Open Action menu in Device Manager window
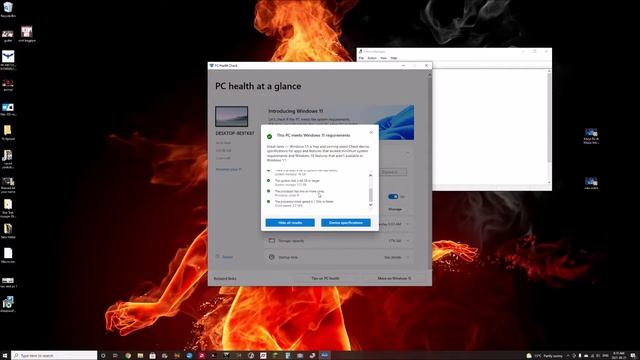This screenshot has width=640, height=360. [x=372, y=58]
